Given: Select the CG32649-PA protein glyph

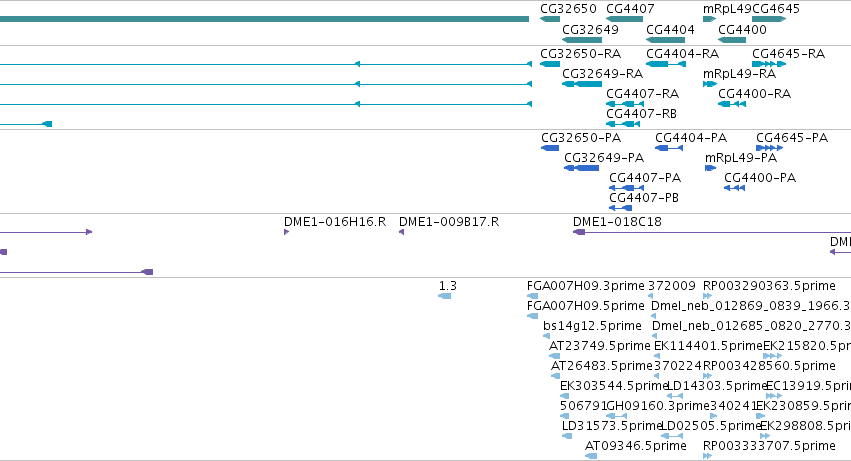Looking at the screenshot, I should coord(581,168).
